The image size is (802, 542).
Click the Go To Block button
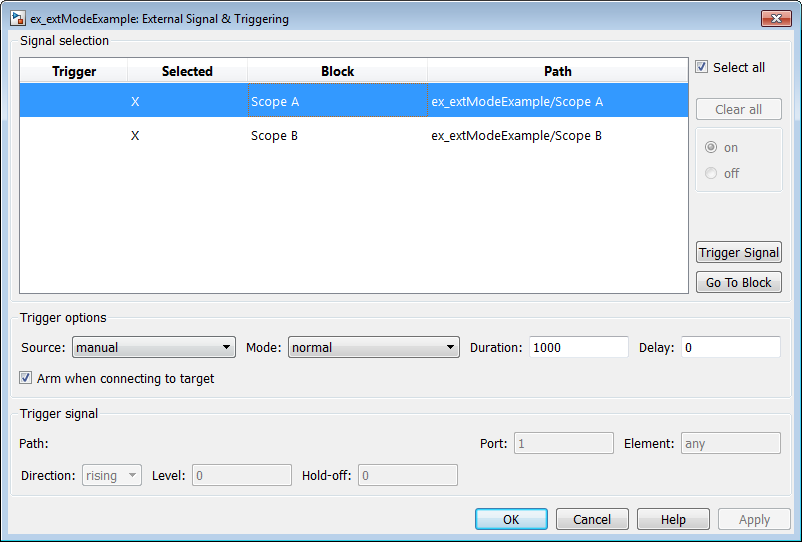tap(739, 282)
